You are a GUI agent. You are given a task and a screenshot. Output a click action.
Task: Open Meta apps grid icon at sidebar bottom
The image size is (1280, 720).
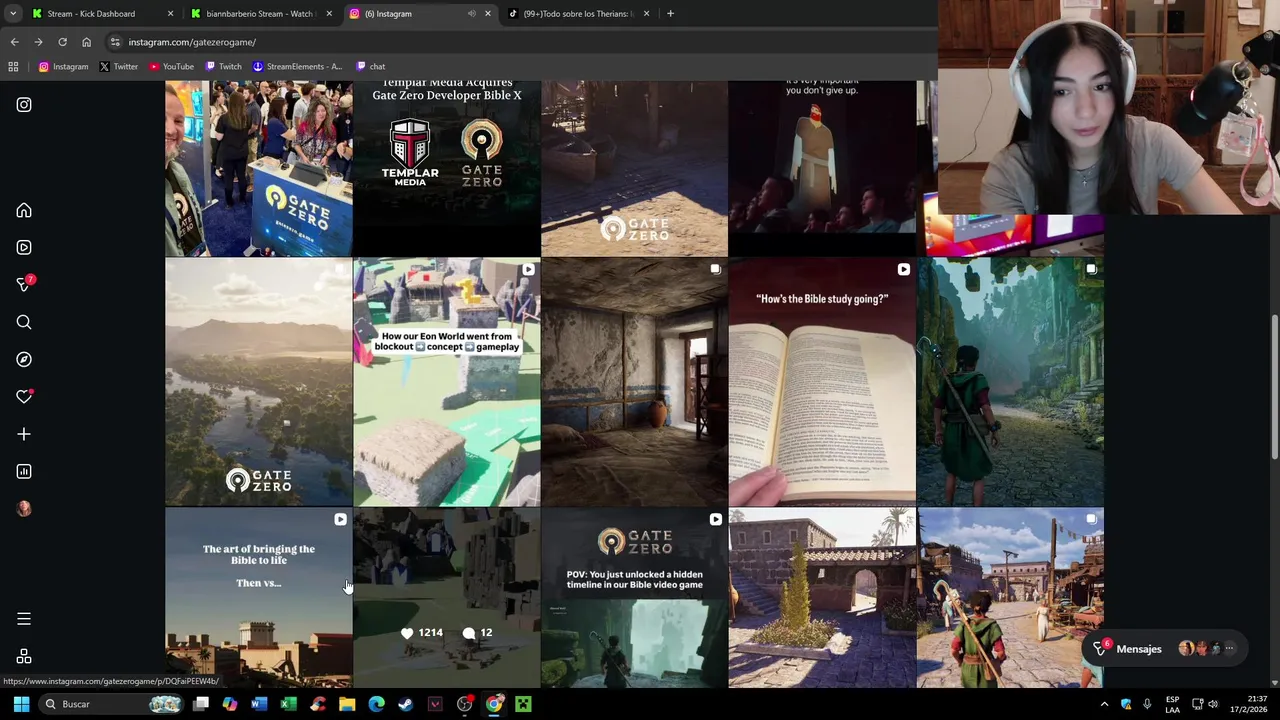click(x=24, y=656)
